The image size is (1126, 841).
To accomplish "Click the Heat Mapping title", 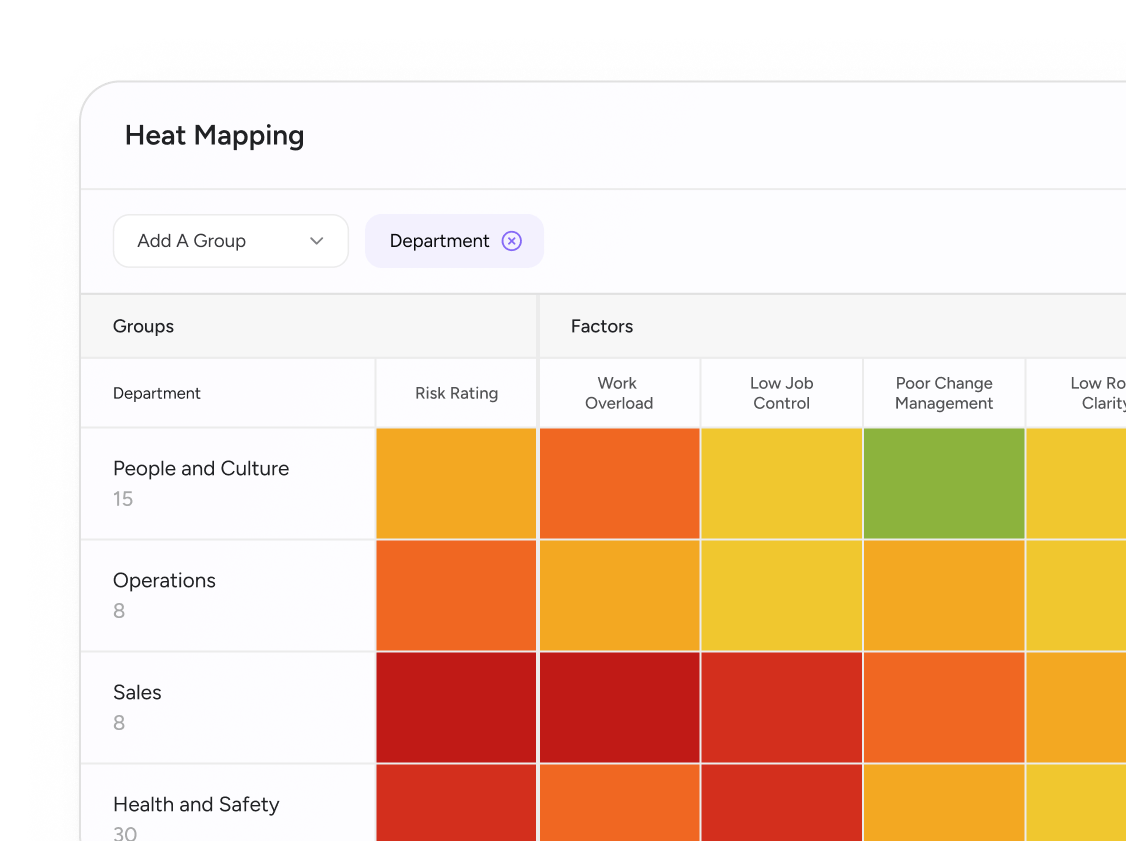I will tap(214, 135).
